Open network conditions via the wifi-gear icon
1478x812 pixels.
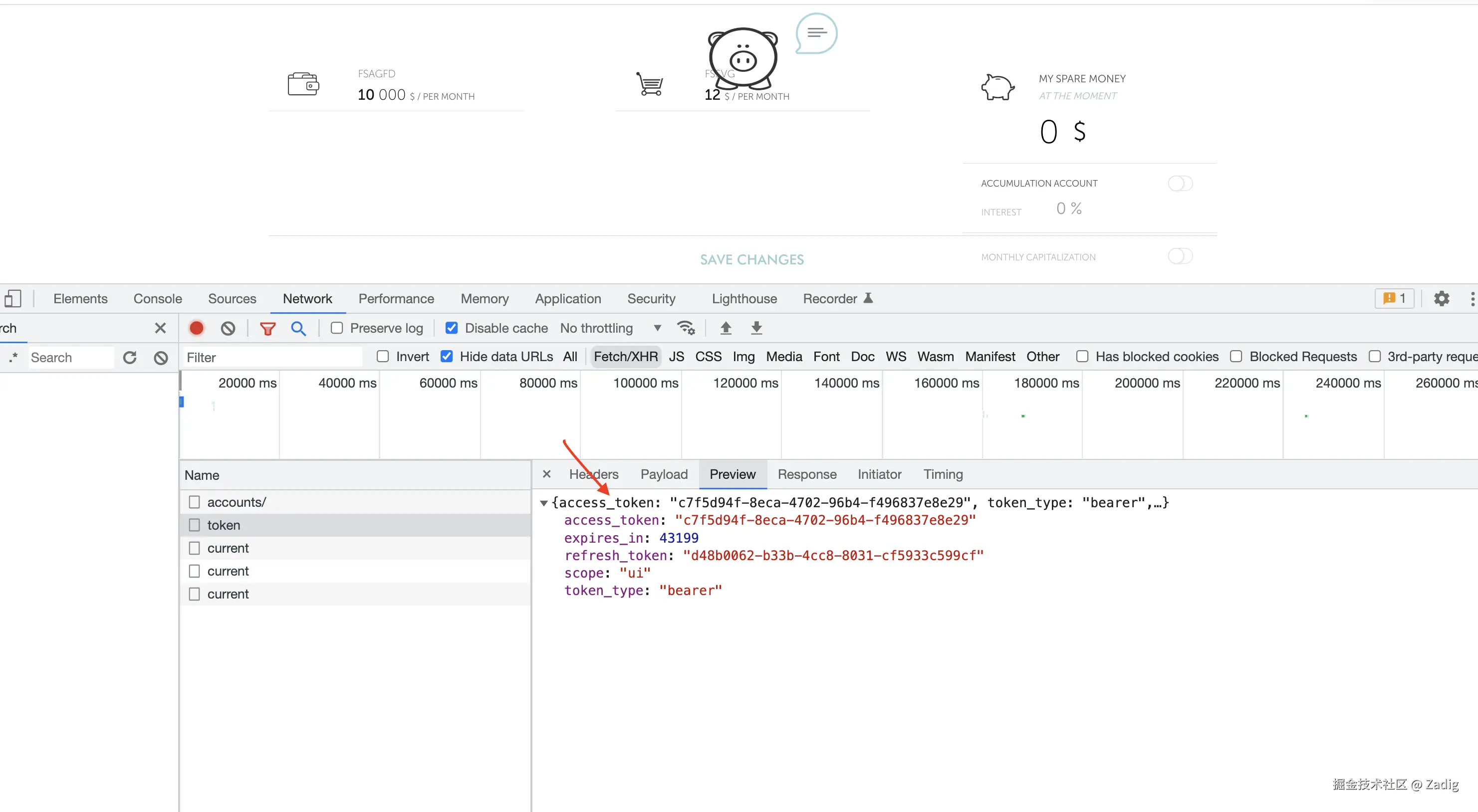(686, 328)
